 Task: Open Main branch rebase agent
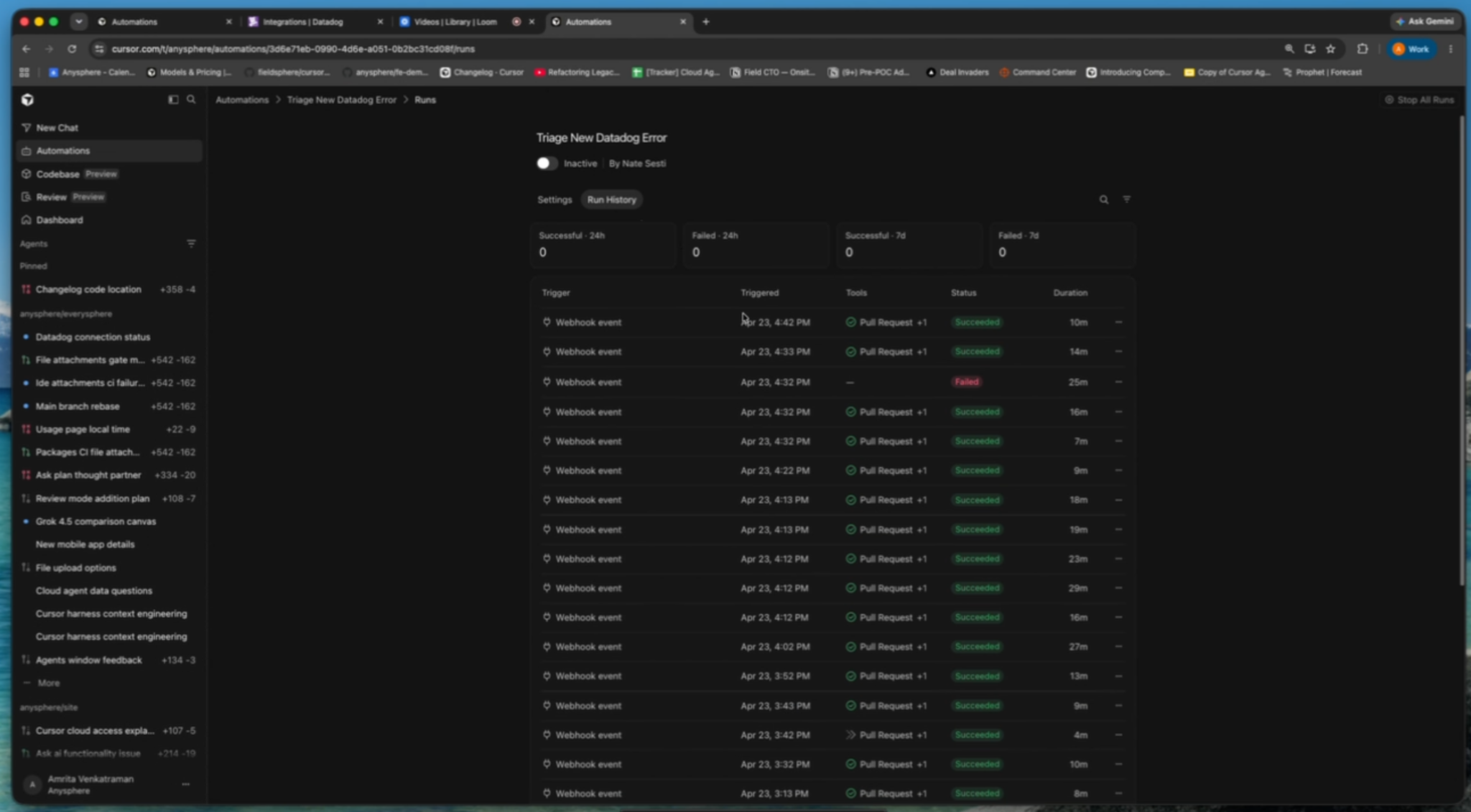(109, 406)
